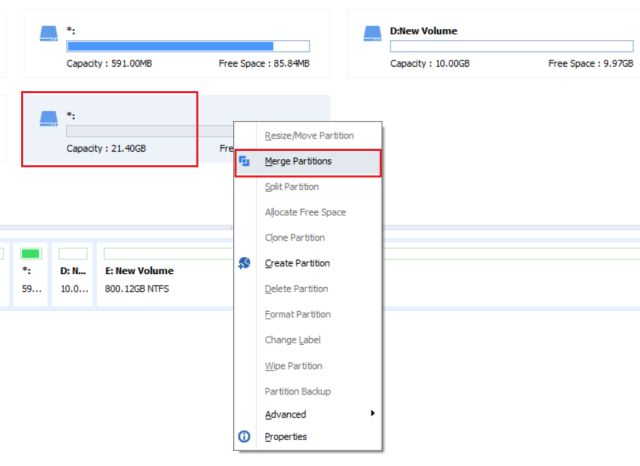Choose Clone Partition in context menu
640x466 pixels.
pos(295,238)
